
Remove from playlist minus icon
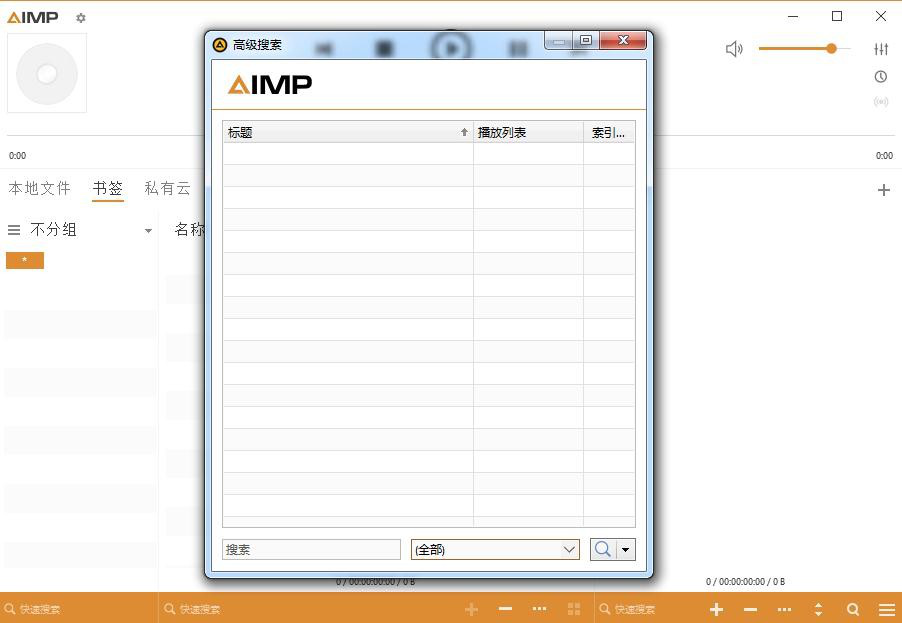pos(750,609)
